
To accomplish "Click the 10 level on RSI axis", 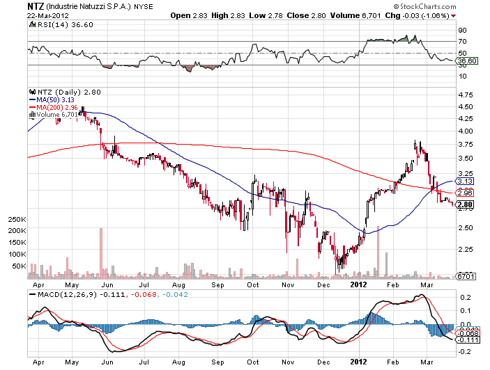I will 462,76.
